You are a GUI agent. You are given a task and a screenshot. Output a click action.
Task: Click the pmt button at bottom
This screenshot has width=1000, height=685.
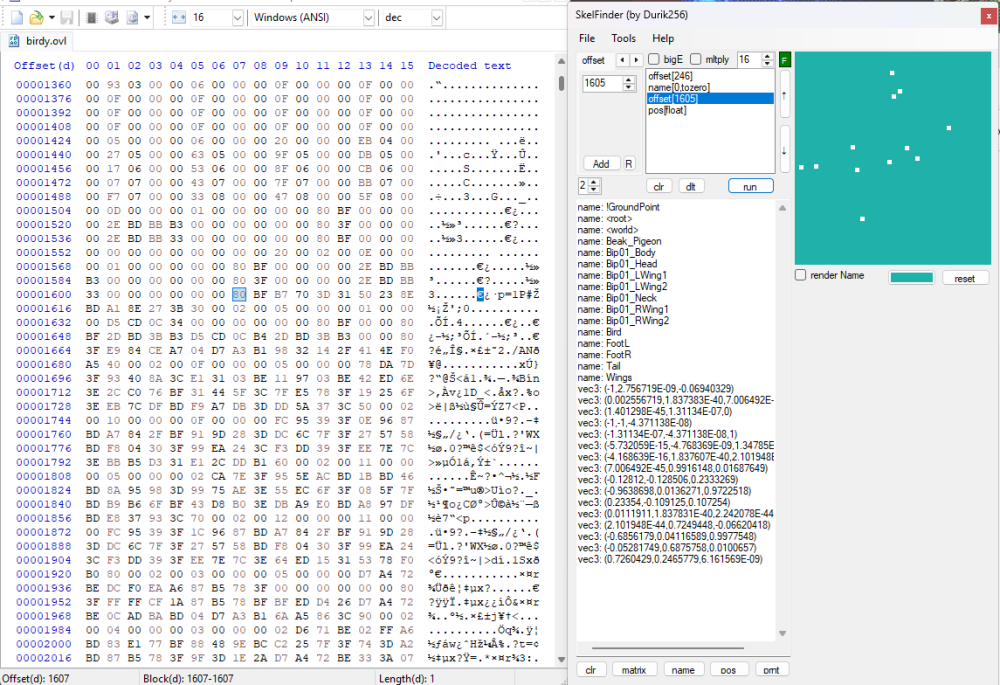point(772,670)
